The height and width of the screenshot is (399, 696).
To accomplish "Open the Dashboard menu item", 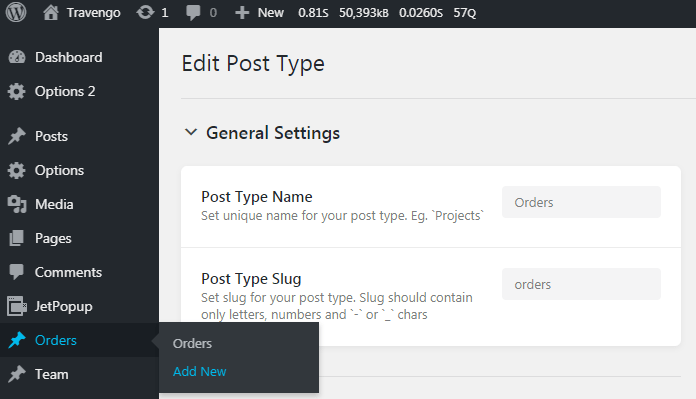I will coord(68,57).
